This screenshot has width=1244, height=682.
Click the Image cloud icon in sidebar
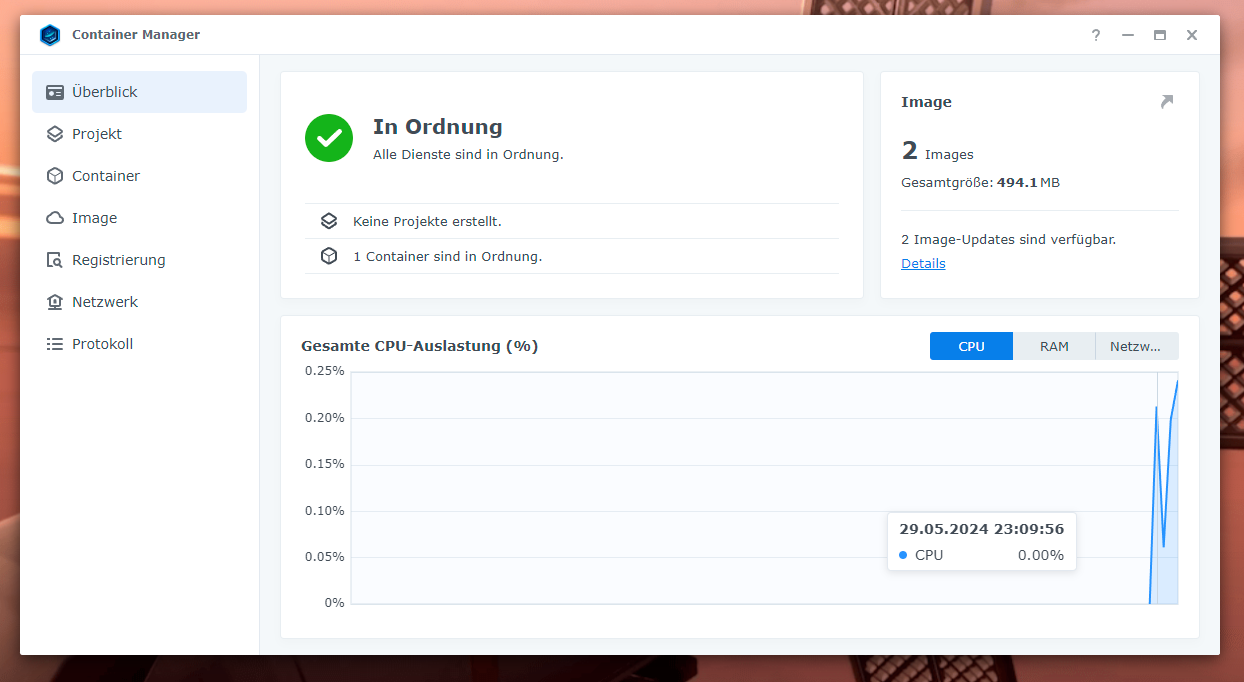click(55, 218)
